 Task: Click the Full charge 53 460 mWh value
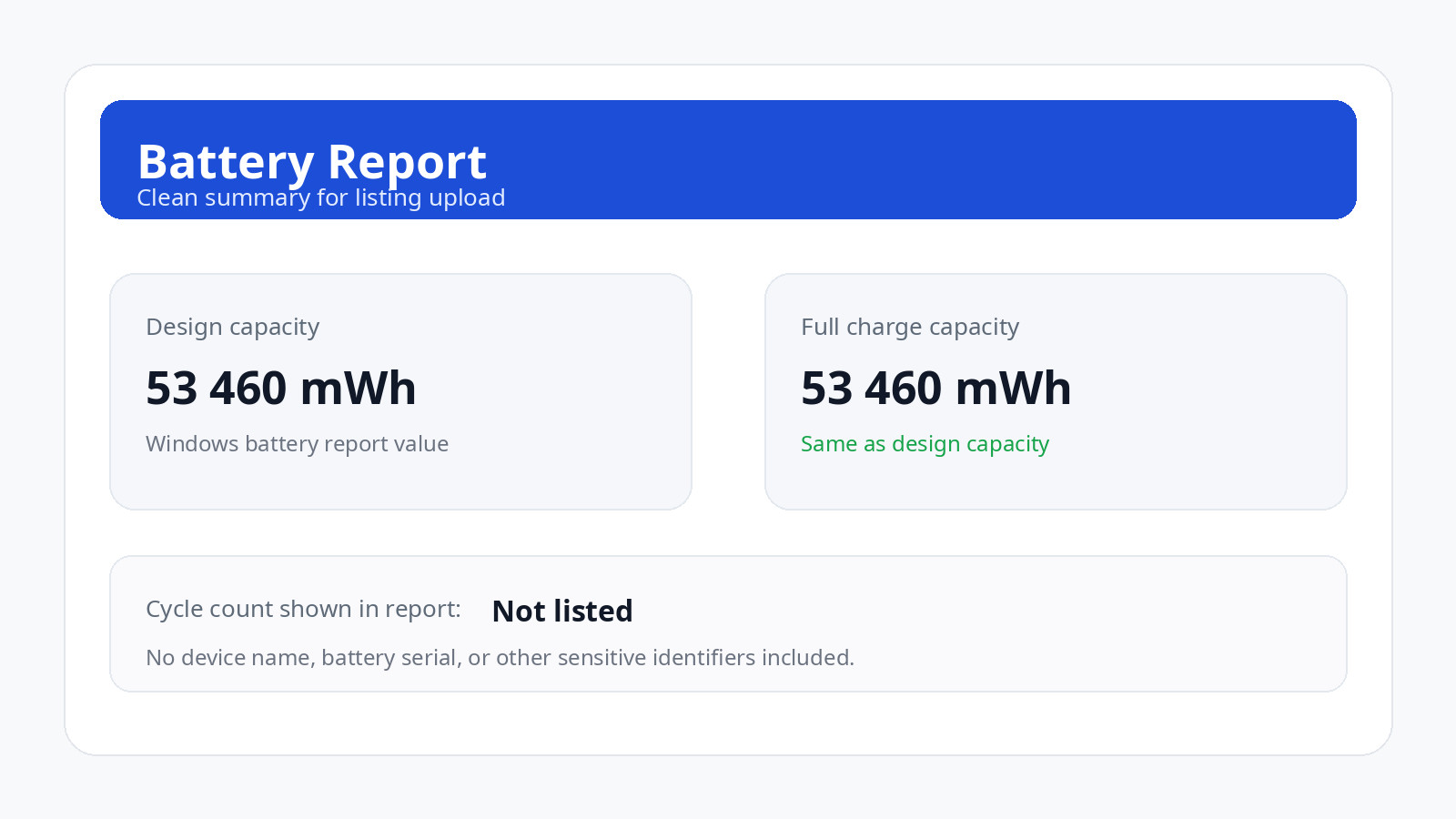[936, 389]
